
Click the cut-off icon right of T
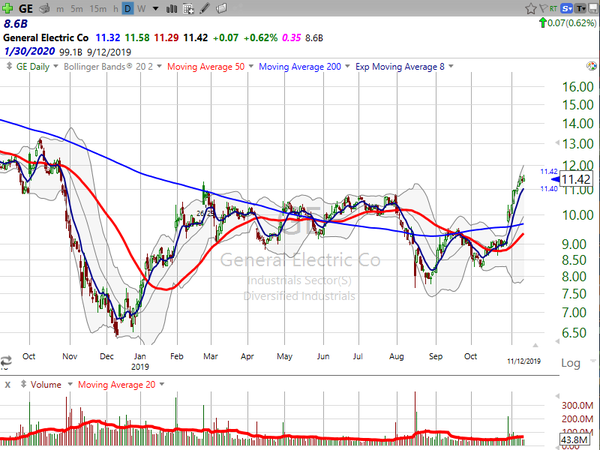click(595, 8)
